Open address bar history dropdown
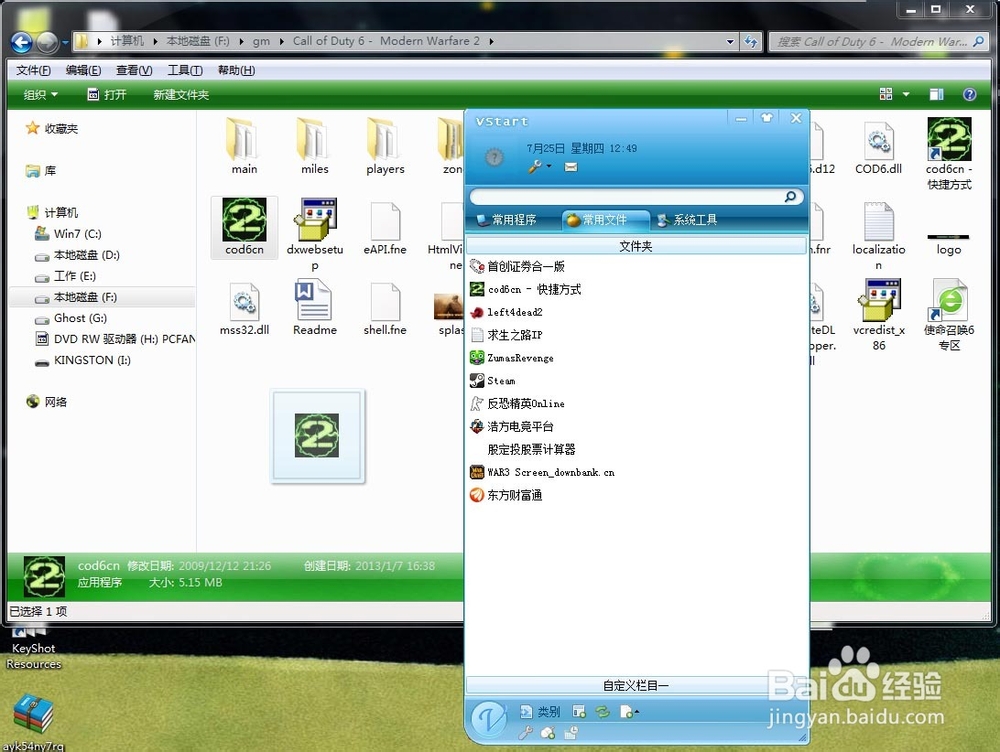 (x=730, y=41)
